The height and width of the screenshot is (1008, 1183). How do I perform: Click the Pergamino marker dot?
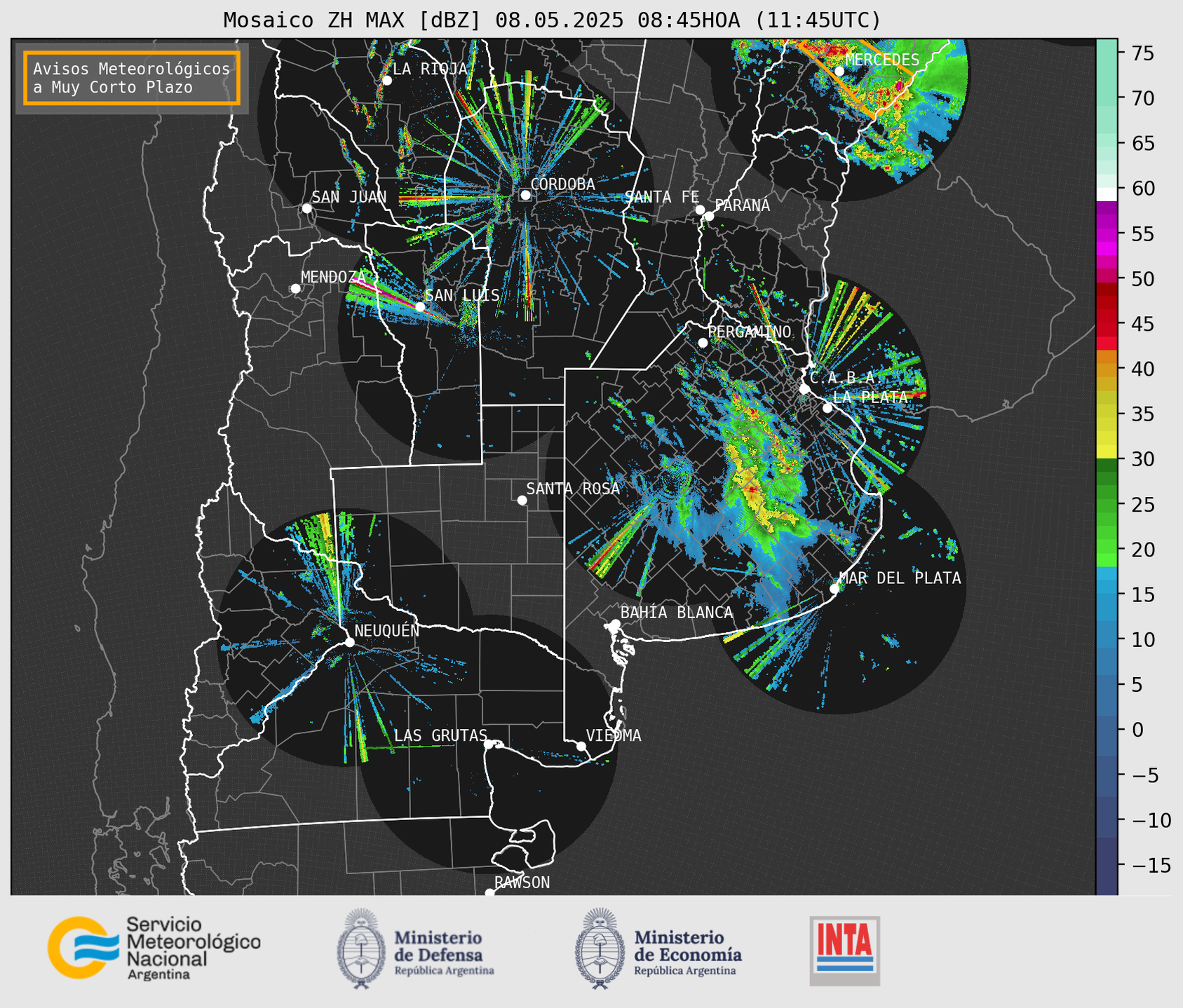(x=703, y=343)
